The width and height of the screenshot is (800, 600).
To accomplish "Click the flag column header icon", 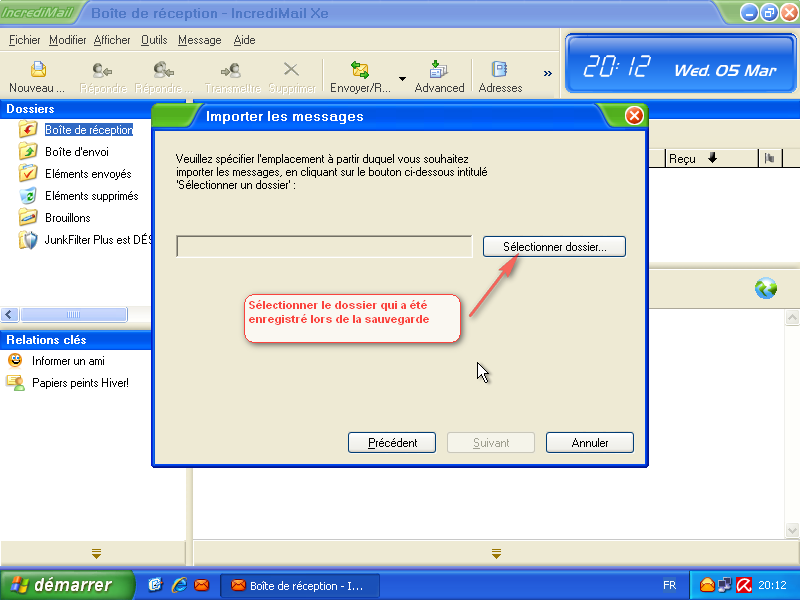I will [x=769, y=159].
